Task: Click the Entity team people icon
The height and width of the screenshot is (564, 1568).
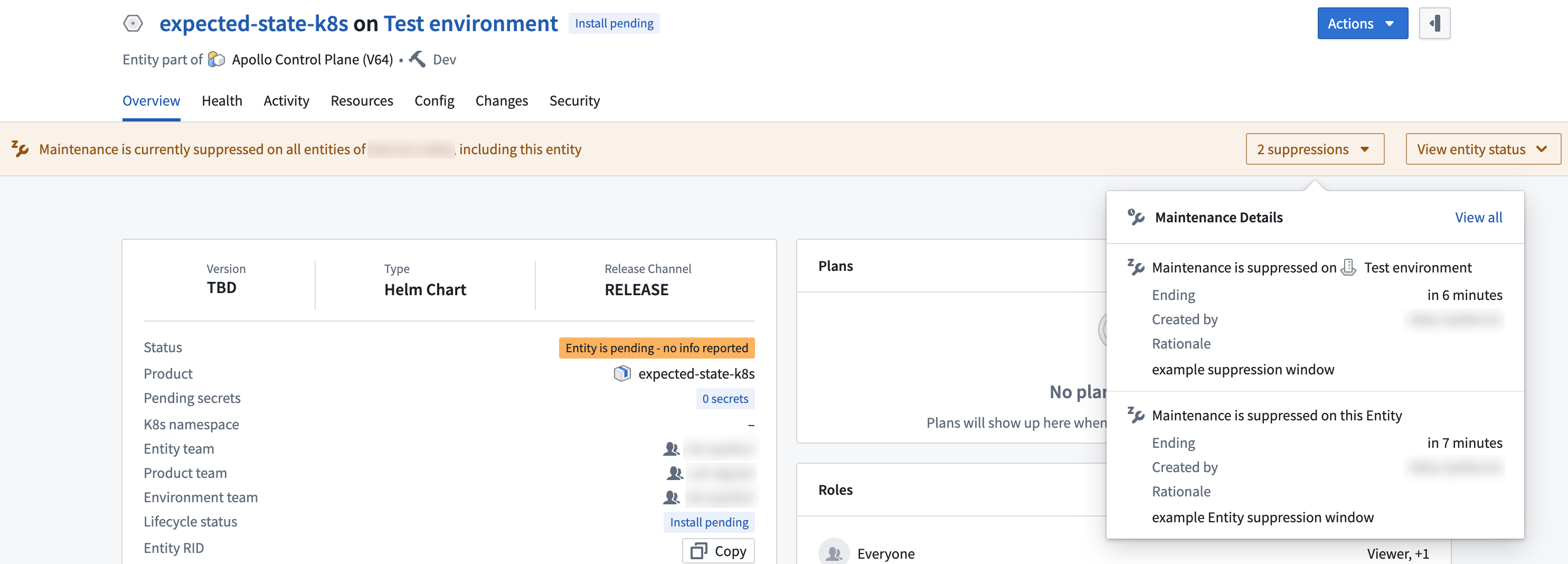Action: (x=671, y=449)
